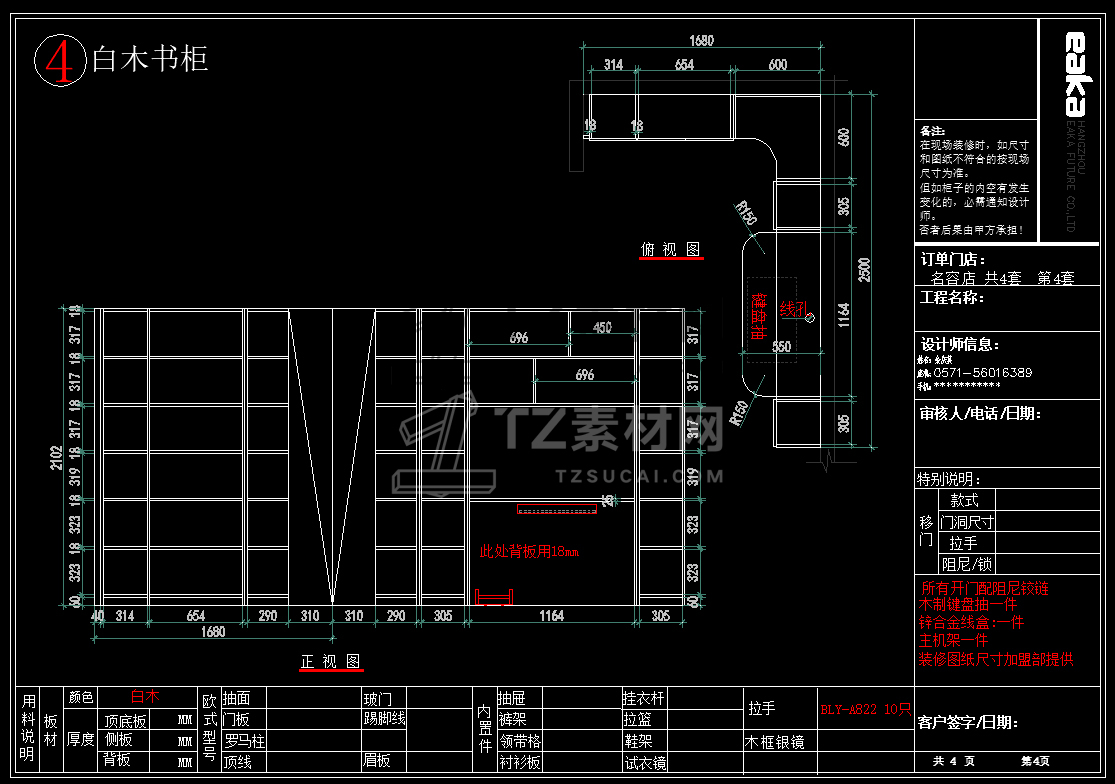This screenshot has height=784, width=1115.
Task: Select the 线孔 wire hole circle symbol
Action: tap(809, 318)
